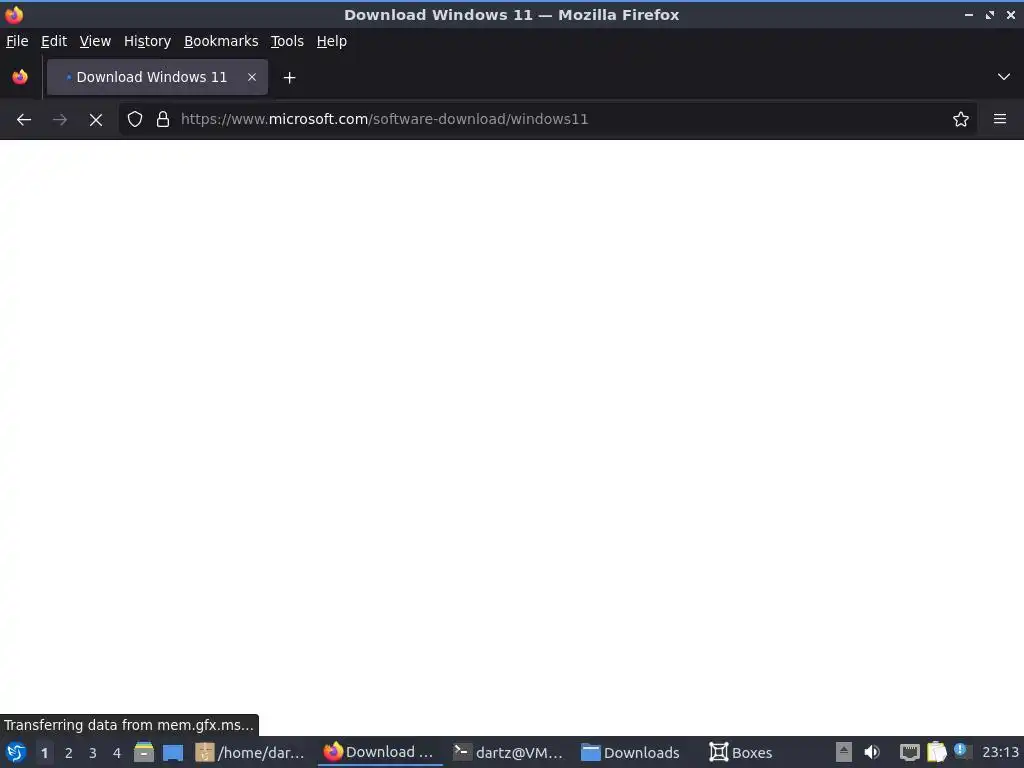The image size is (1024, 768).
Task: Click the show desktop panel icon
Action: coord(173,752)
